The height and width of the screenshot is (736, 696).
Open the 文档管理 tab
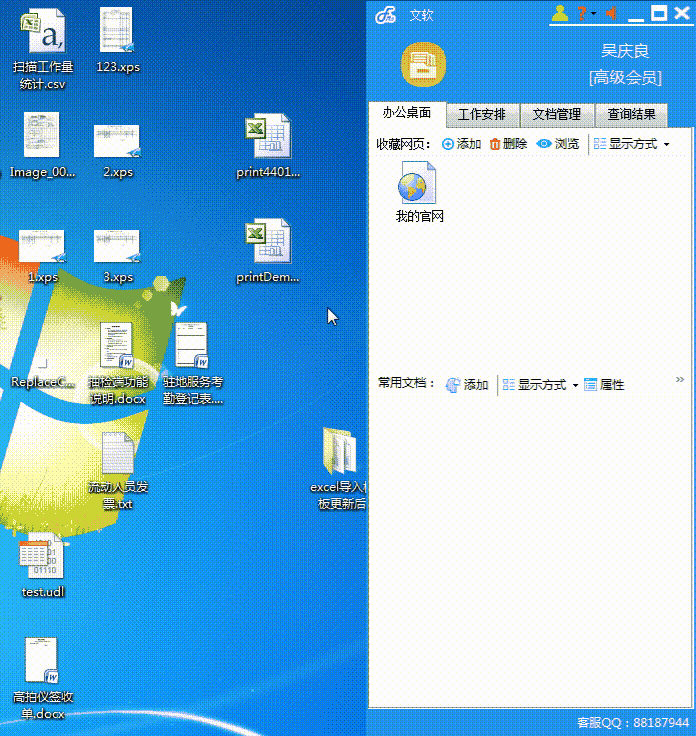pyautogui.click(x=557, y=115)
